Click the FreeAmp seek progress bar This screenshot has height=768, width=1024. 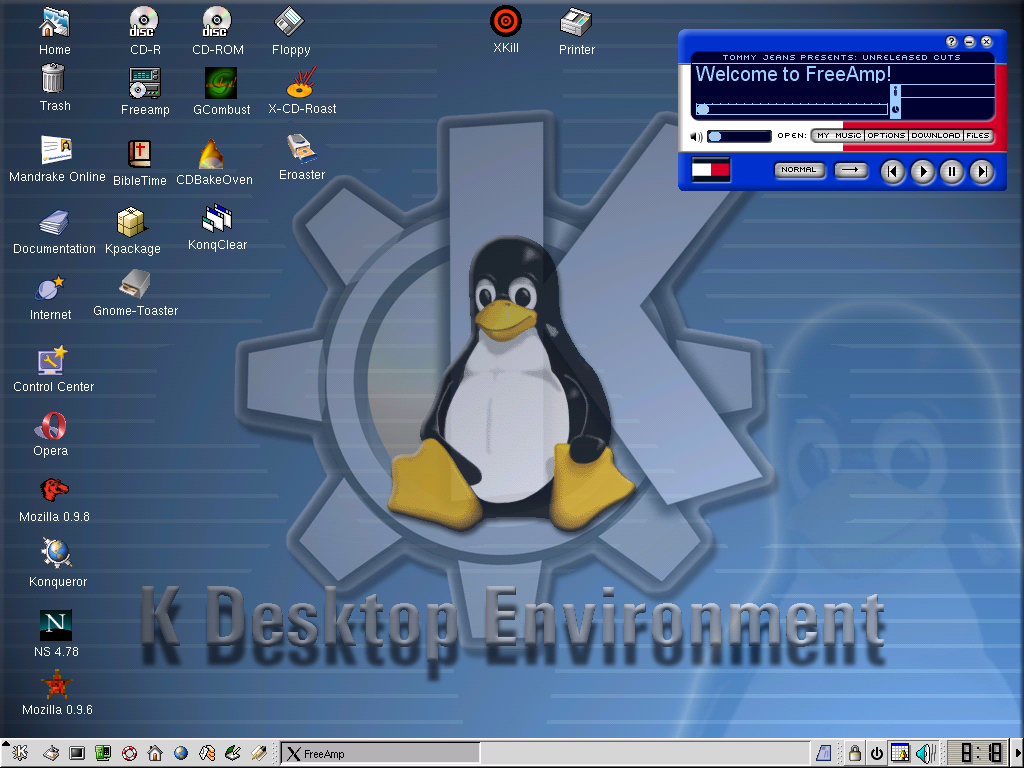pos(792,108)
